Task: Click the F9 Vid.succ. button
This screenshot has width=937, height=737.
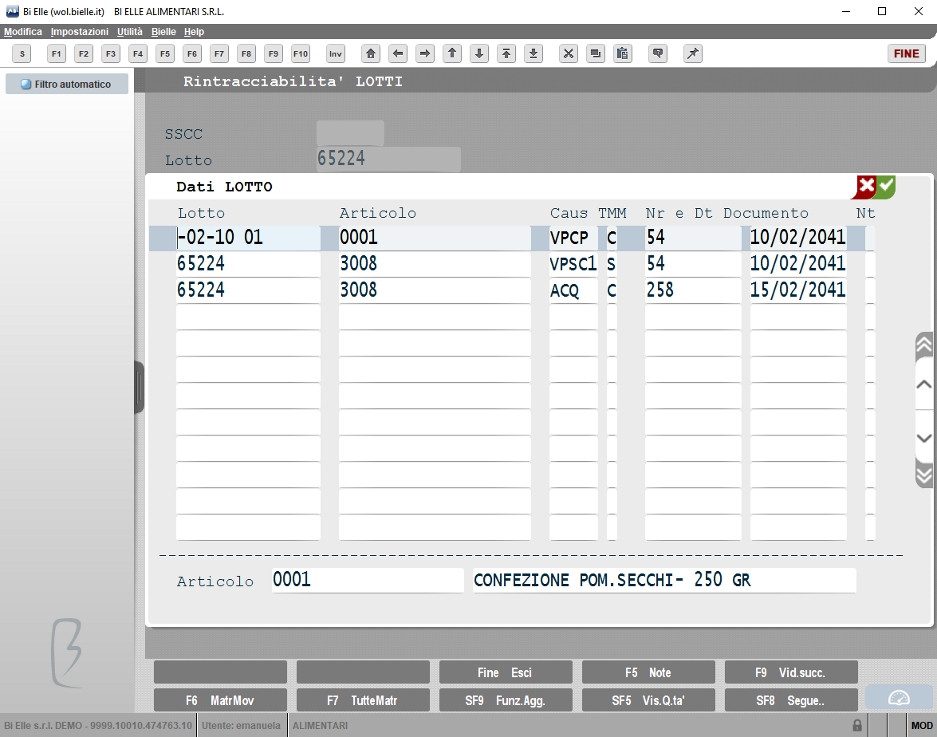Action: point(791,672)
